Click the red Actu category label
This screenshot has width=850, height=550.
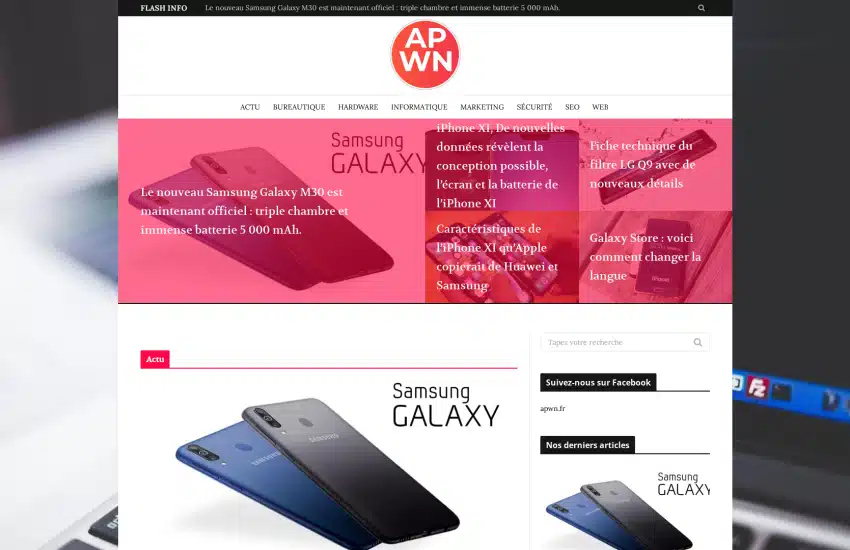click(155, 359)
